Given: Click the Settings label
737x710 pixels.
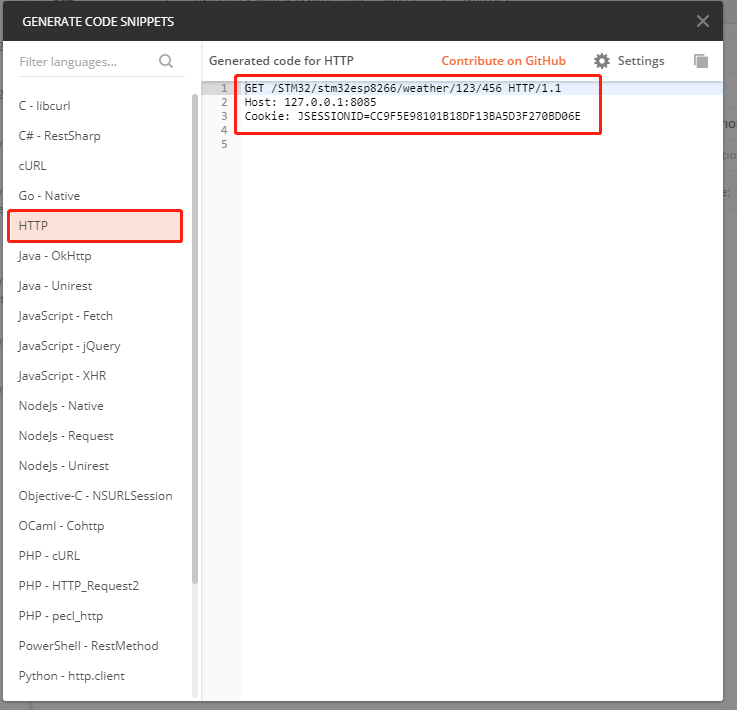Looking at the screenshot, I should 641,61.
